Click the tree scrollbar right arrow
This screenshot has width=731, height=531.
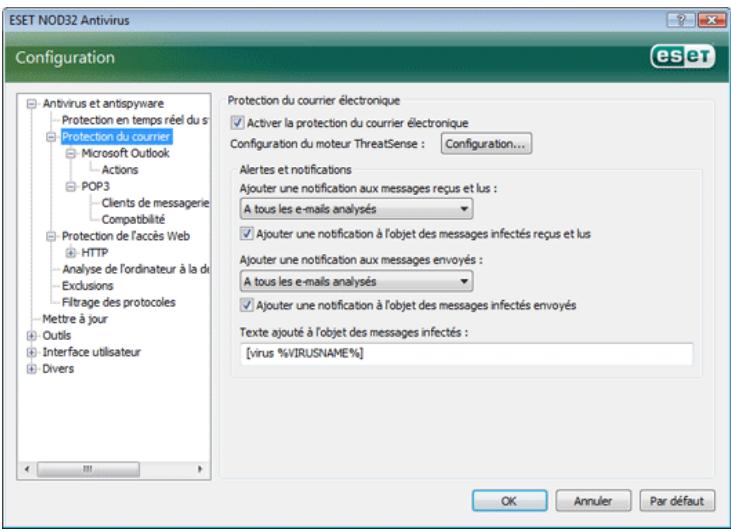pos(200,469)
